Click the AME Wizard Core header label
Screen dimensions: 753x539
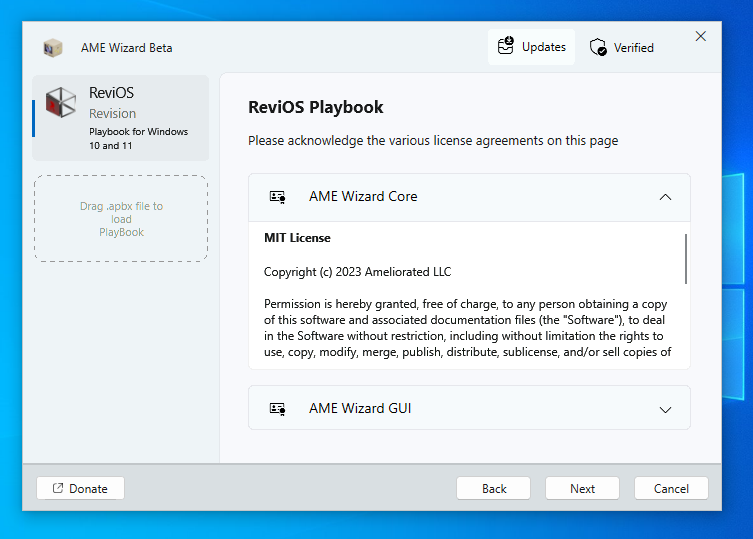tap(363, 197)
